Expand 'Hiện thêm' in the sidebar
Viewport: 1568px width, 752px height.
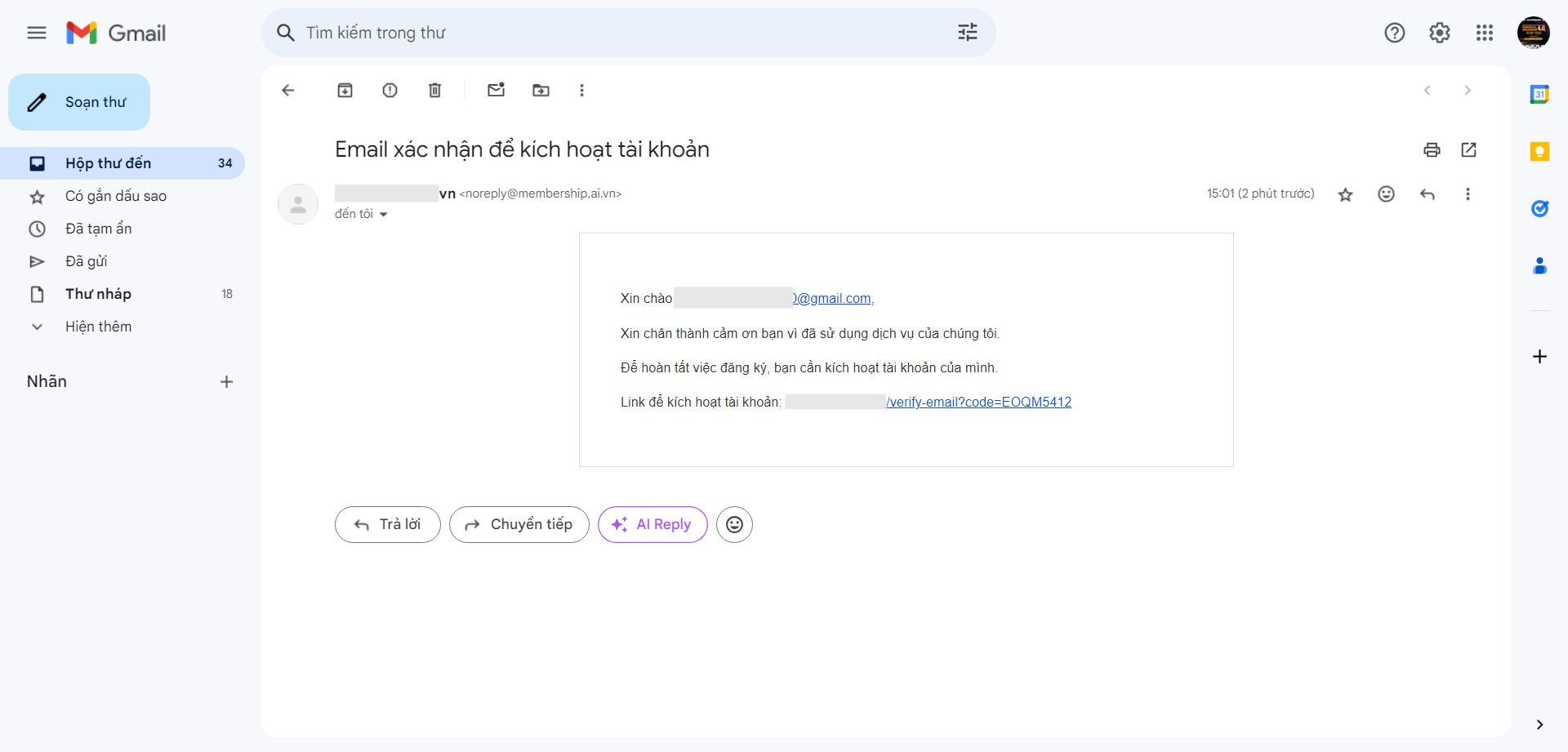click(98, 327)
